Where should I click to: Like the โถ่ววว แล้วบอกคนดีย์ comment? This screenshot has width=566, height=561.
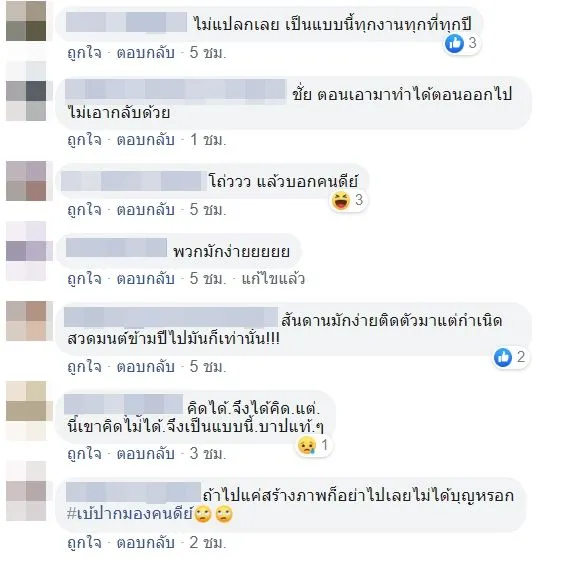[84, 210]
